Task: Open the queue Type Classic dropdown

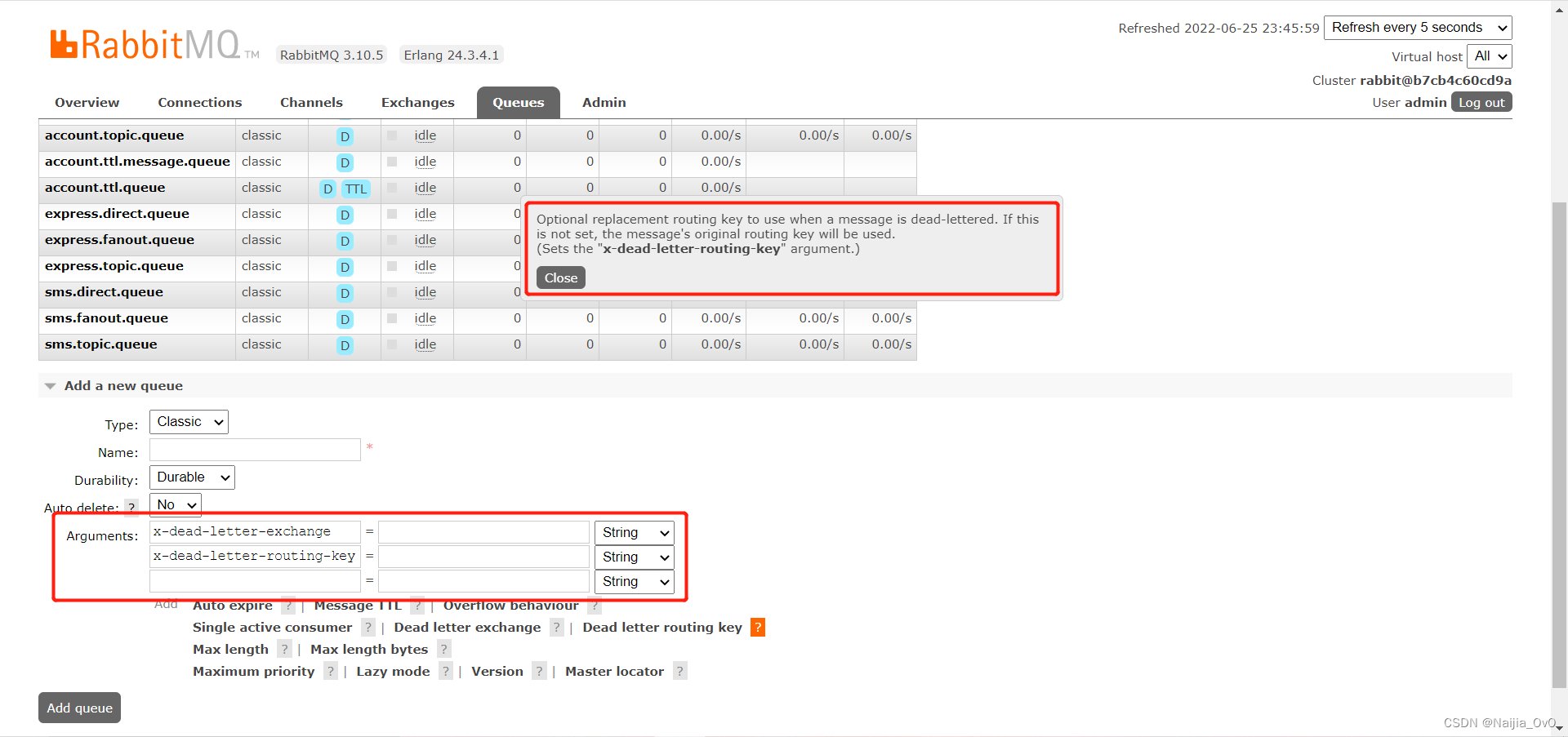Action: coord(189,422)
